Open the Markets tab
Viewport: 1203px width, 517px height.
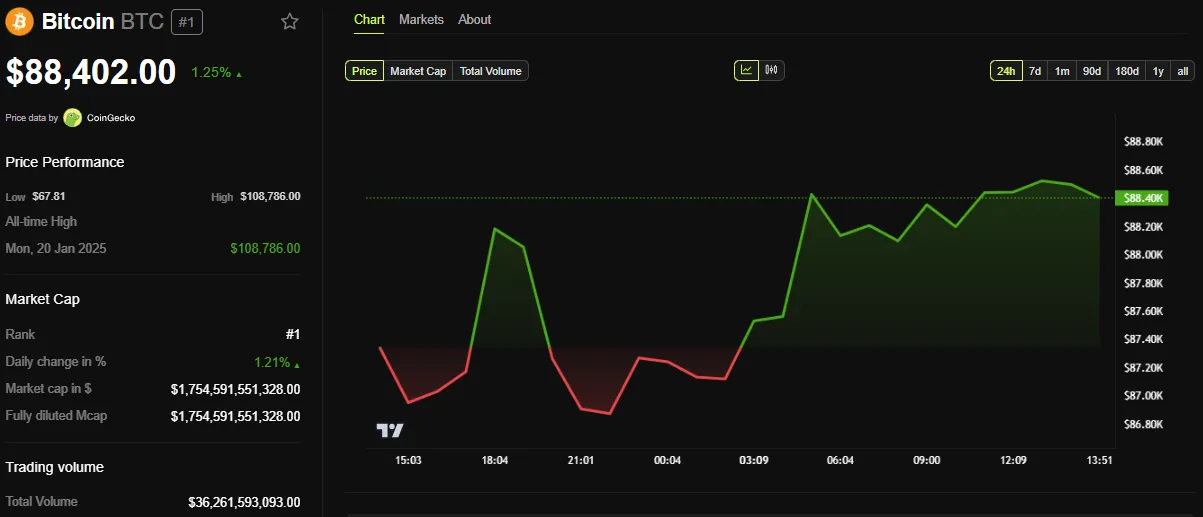click(x=421, y=19)
